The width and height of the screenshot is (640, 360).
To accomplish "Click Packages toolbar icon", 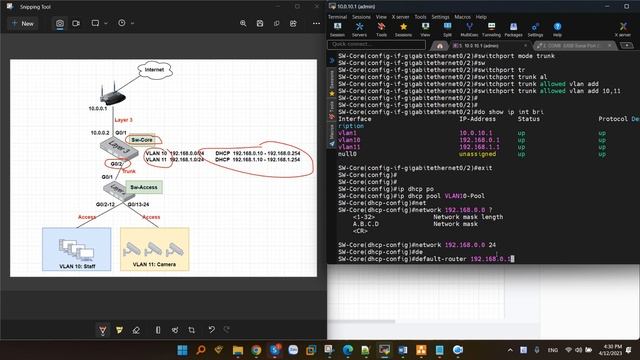I will [513, 29].
